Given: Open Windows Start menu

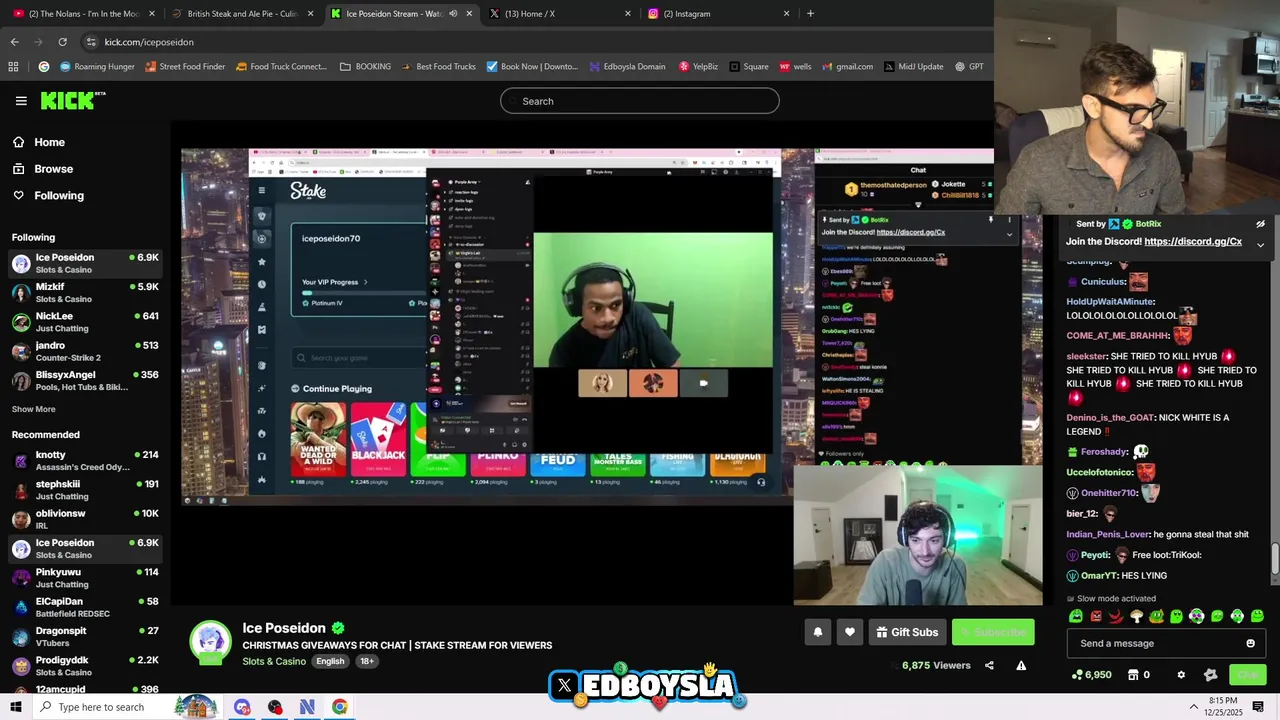Looking at the screenshot, I should [x=16, y=707].
